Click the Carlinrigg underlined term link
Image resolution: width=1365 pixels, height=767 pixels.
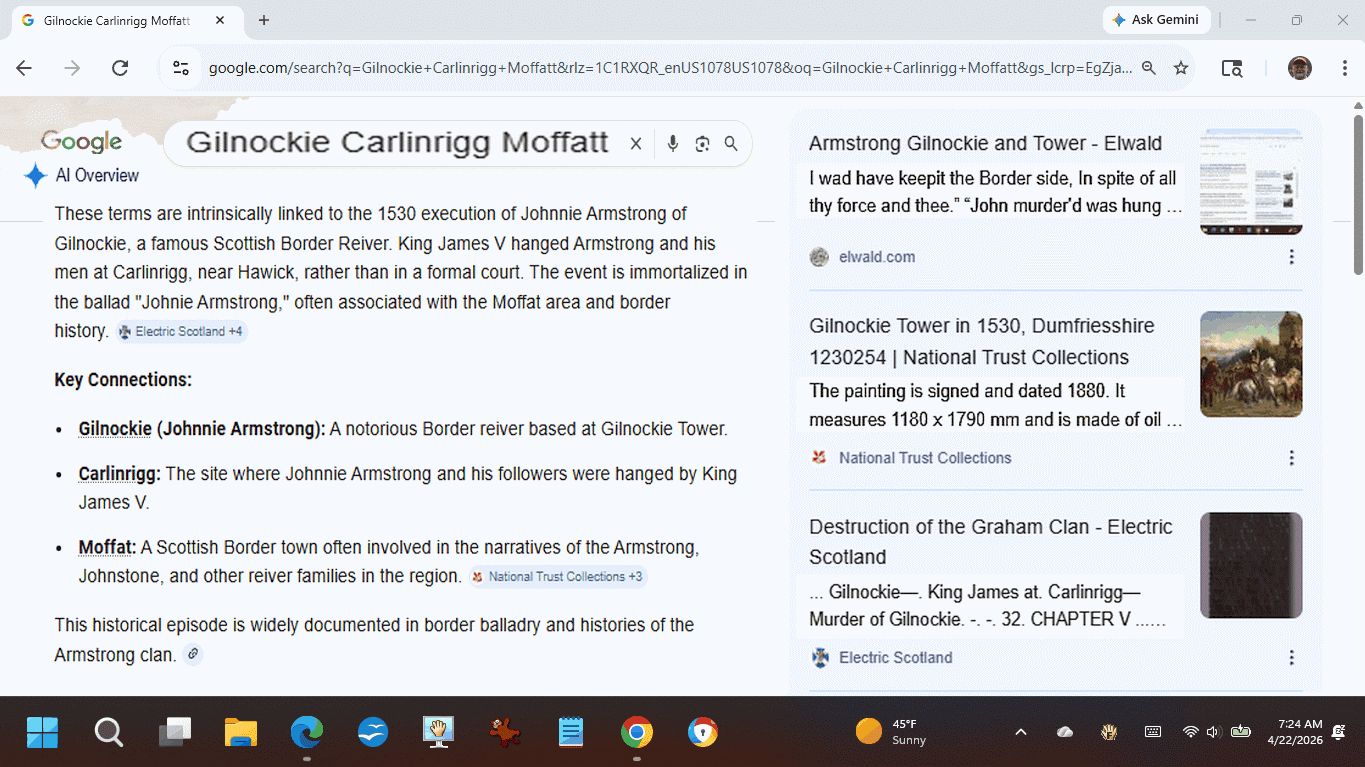pos(119,474)
